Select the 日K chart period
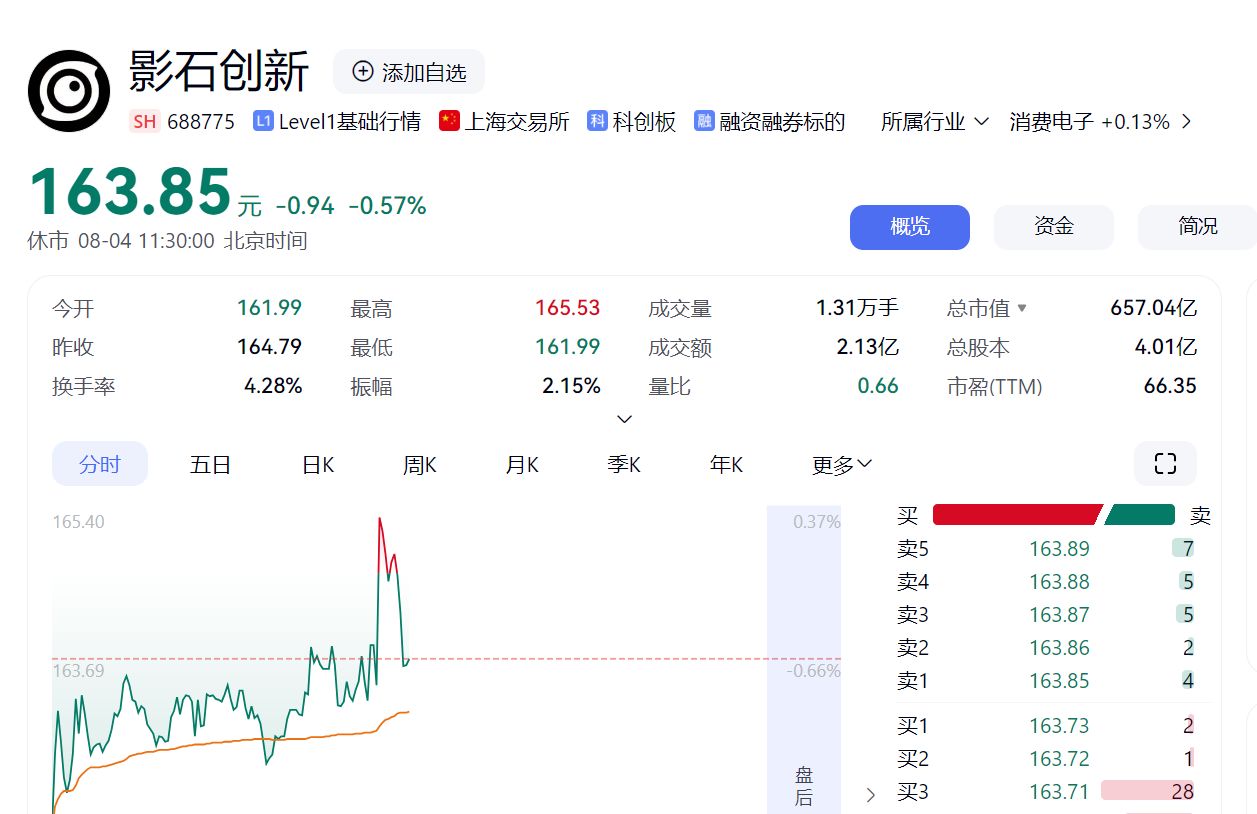This screenshot has width=1257, height=814. click(x=318, y=465)
